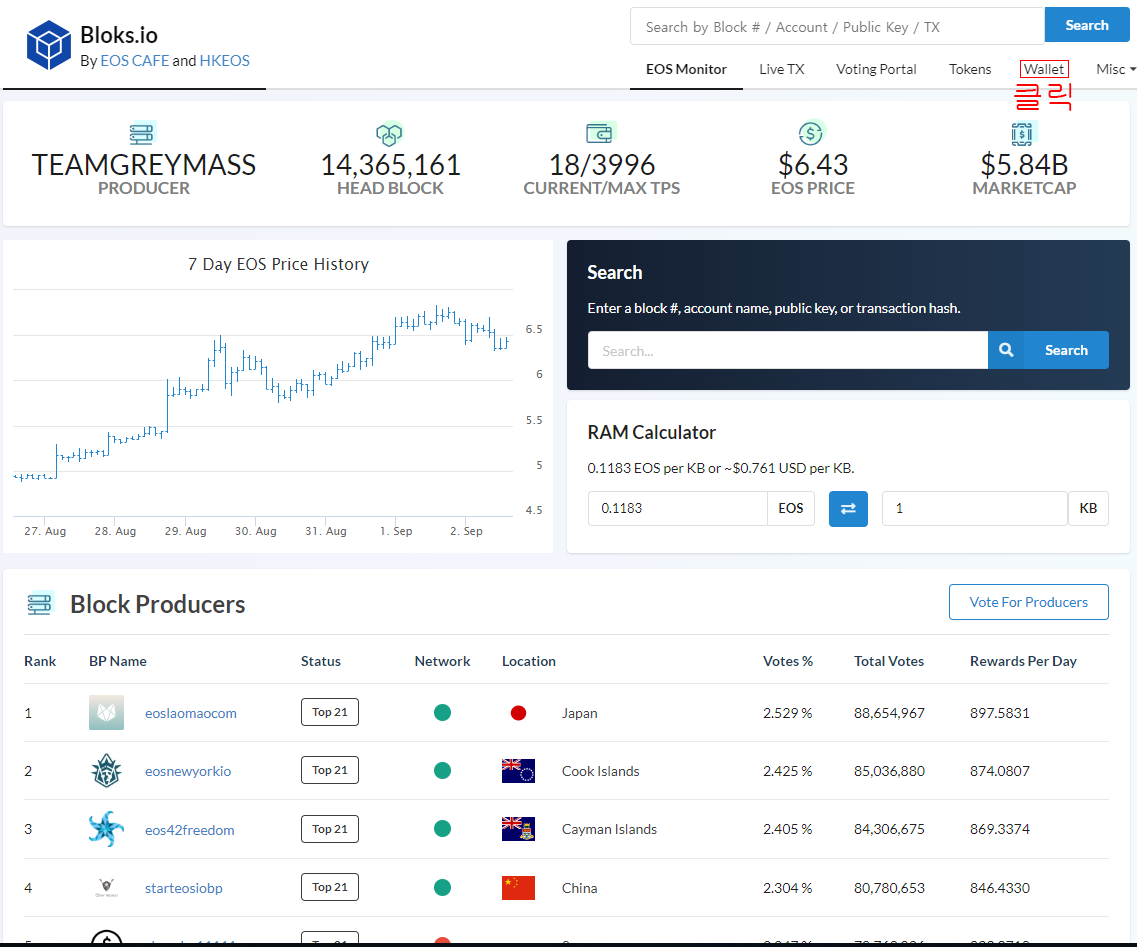
Task: Click the Top 21 badge for eos42freedom
Action: pyautogui.click(x=330, y=829)
